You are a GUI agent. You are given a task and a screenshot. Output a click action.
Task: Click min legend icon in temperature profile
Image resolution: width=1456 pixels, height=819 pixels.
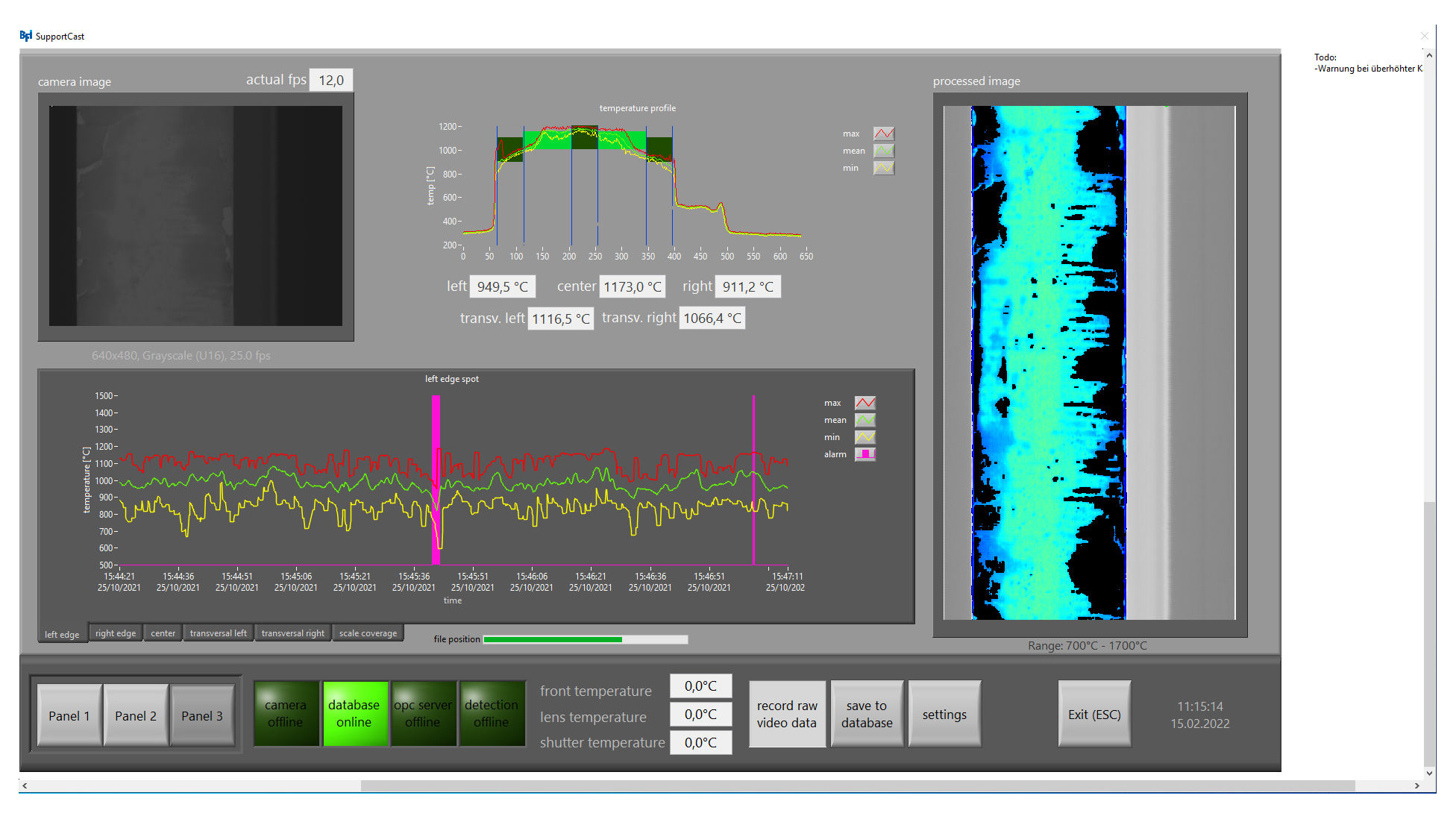[884, 168]
